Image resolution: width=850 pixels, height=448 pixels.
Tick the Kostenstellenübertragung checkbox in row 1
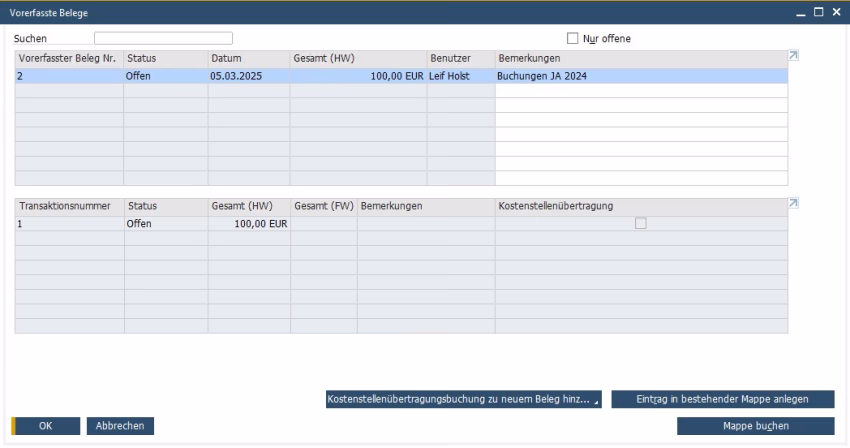pyautogui.click(x=641, y=224)
